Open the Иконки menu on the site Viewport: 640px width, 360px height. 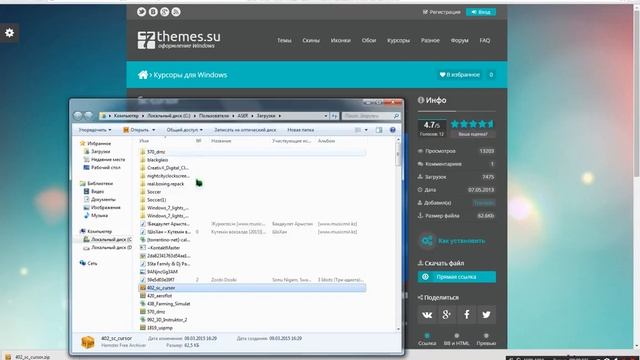[x=340, y=40]
